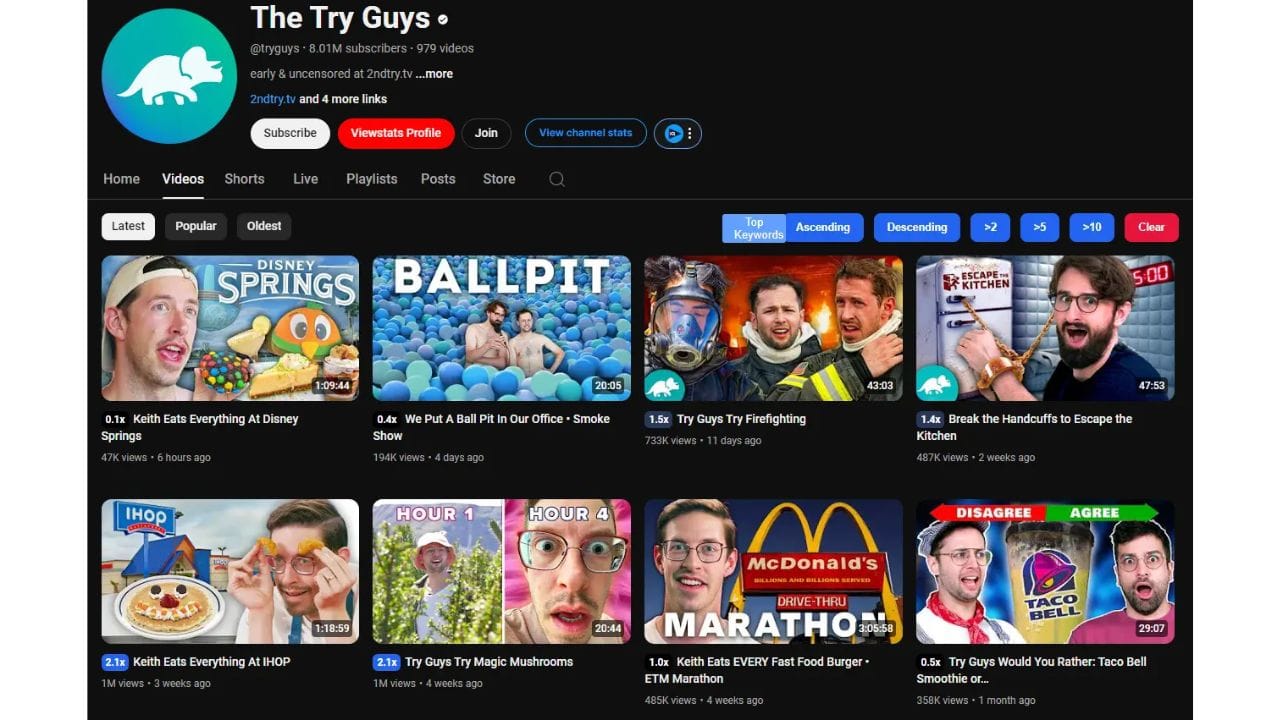
Task: Select the Oldest sort chip
Action: coord(264,226)
